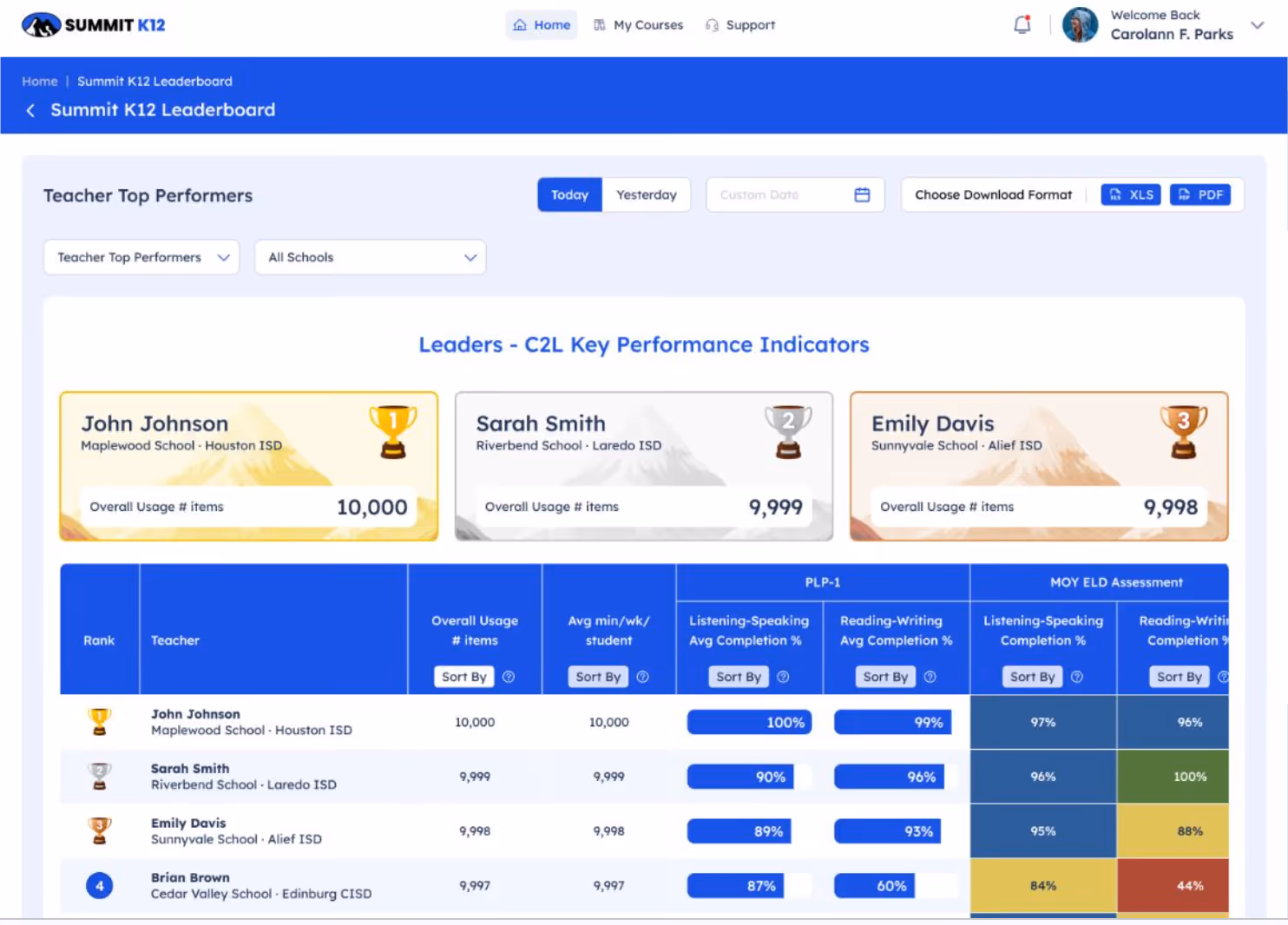Sort by MOY Listening-Speaking Completion
Screen dimensions: 1288x925
coord(1033,677)
